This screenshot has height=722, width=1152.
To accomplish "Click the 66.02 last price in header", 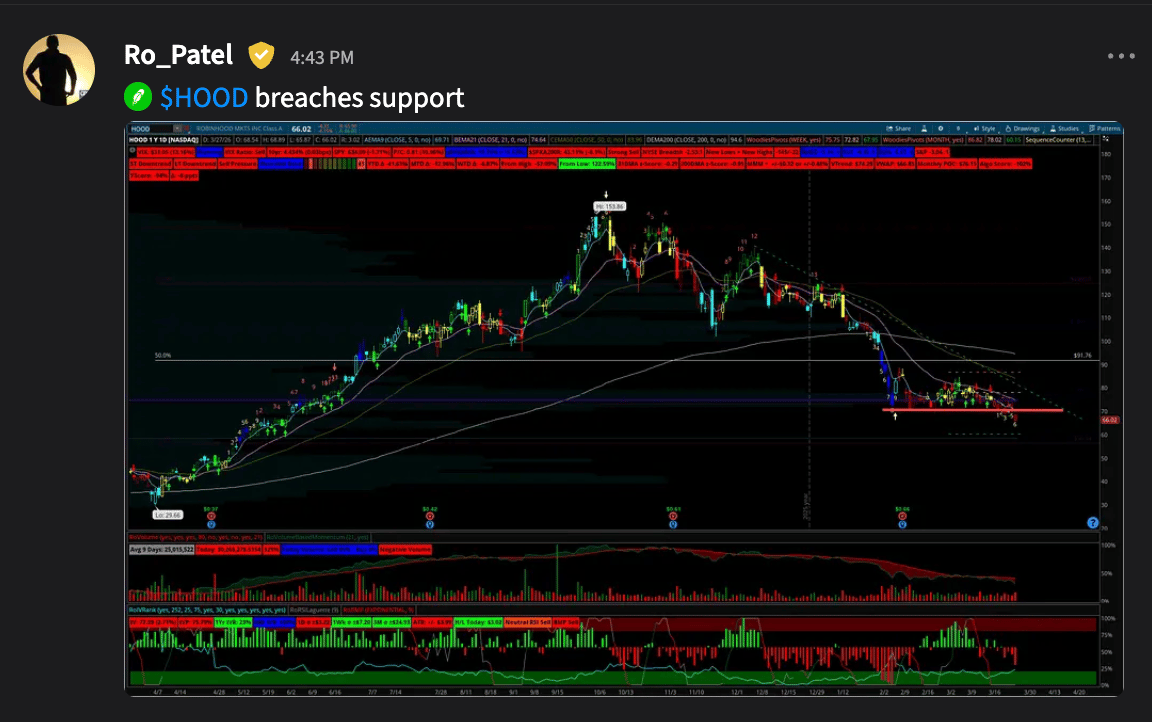I will coord(301,129).
